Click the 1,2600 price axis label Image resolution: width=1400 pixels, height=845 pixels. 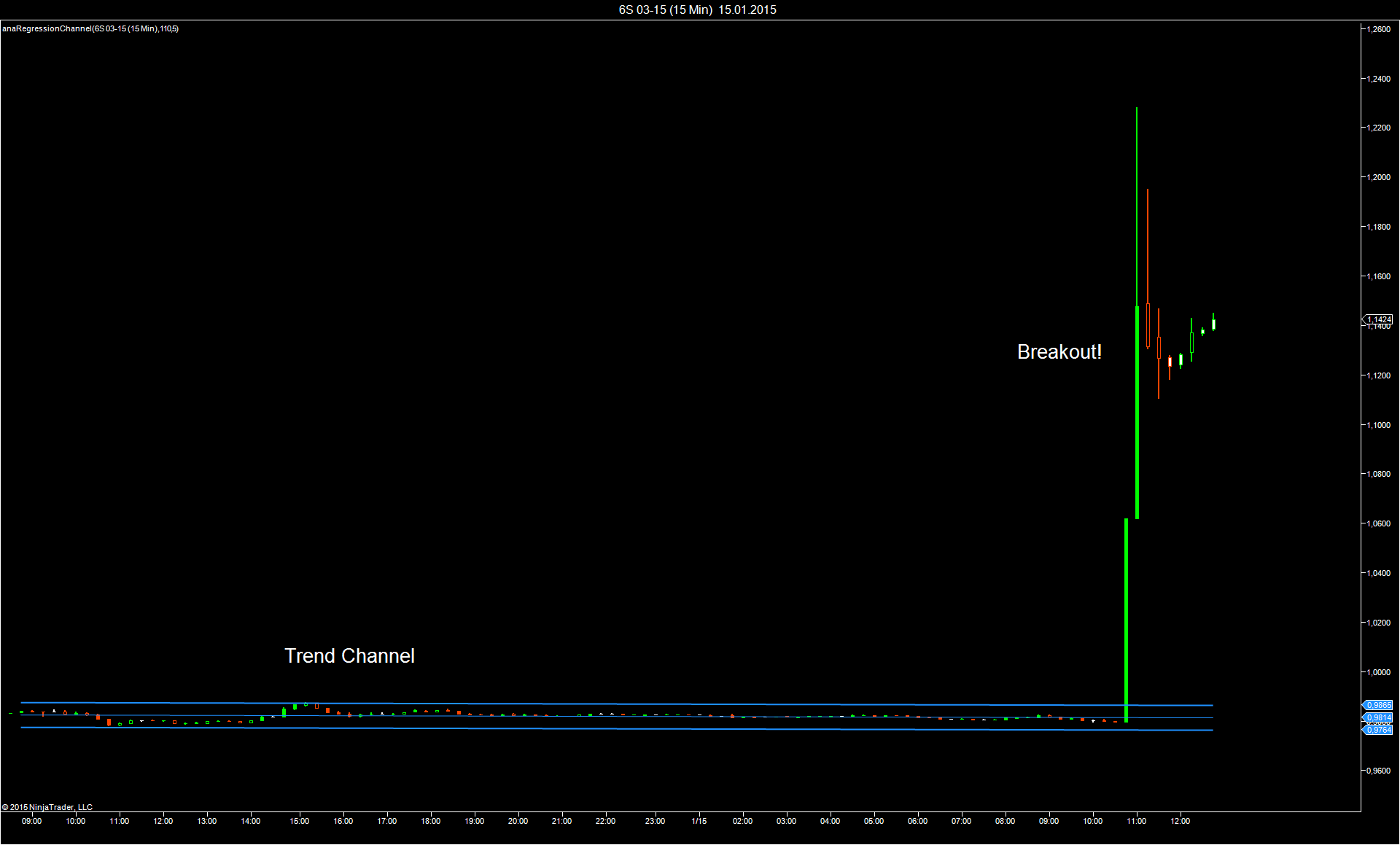(1378, 29)
